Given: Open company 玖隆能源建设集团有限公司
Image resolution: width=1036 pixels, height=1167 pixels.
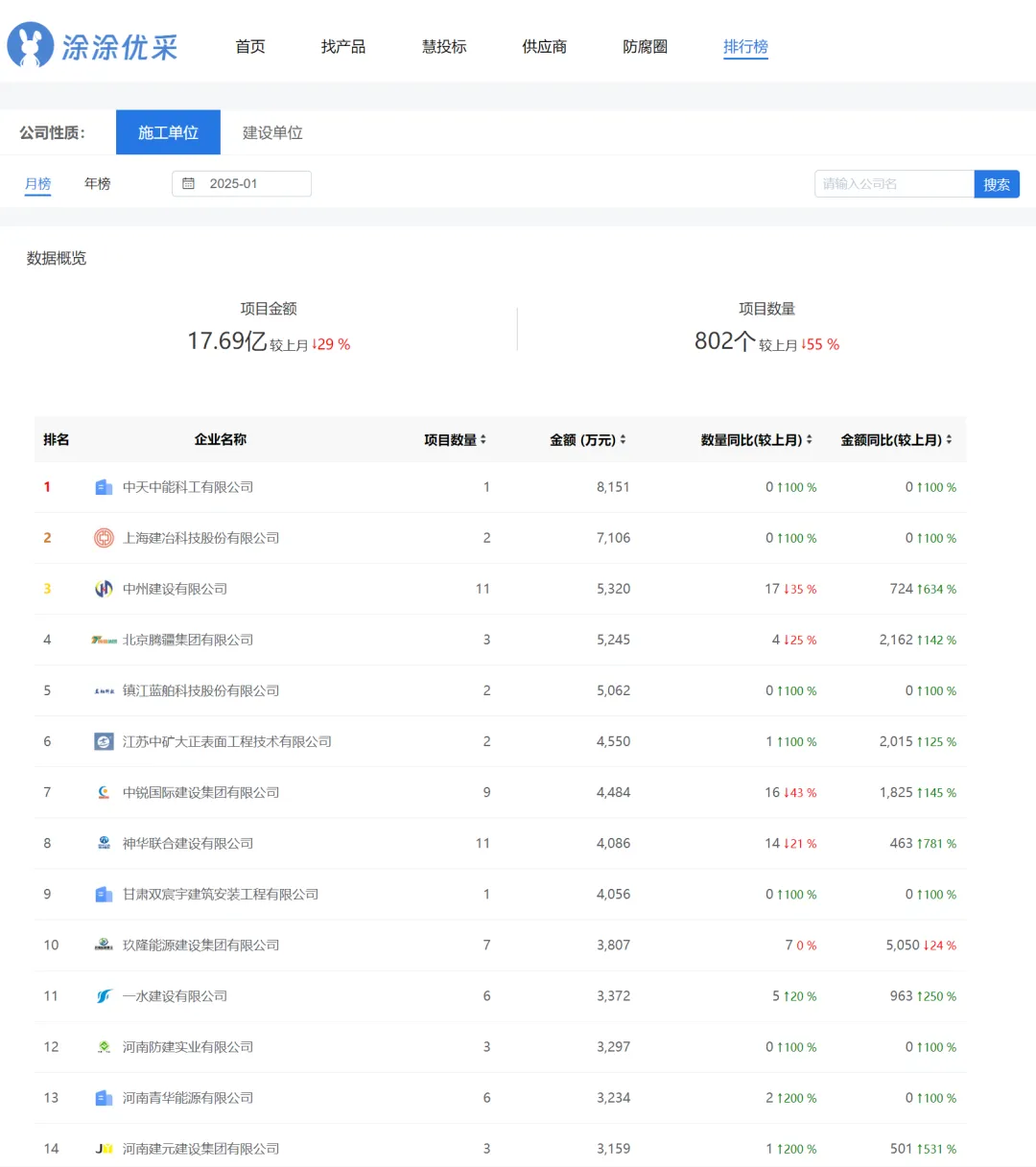Looking at the screenshot, I should click(201, 945).
